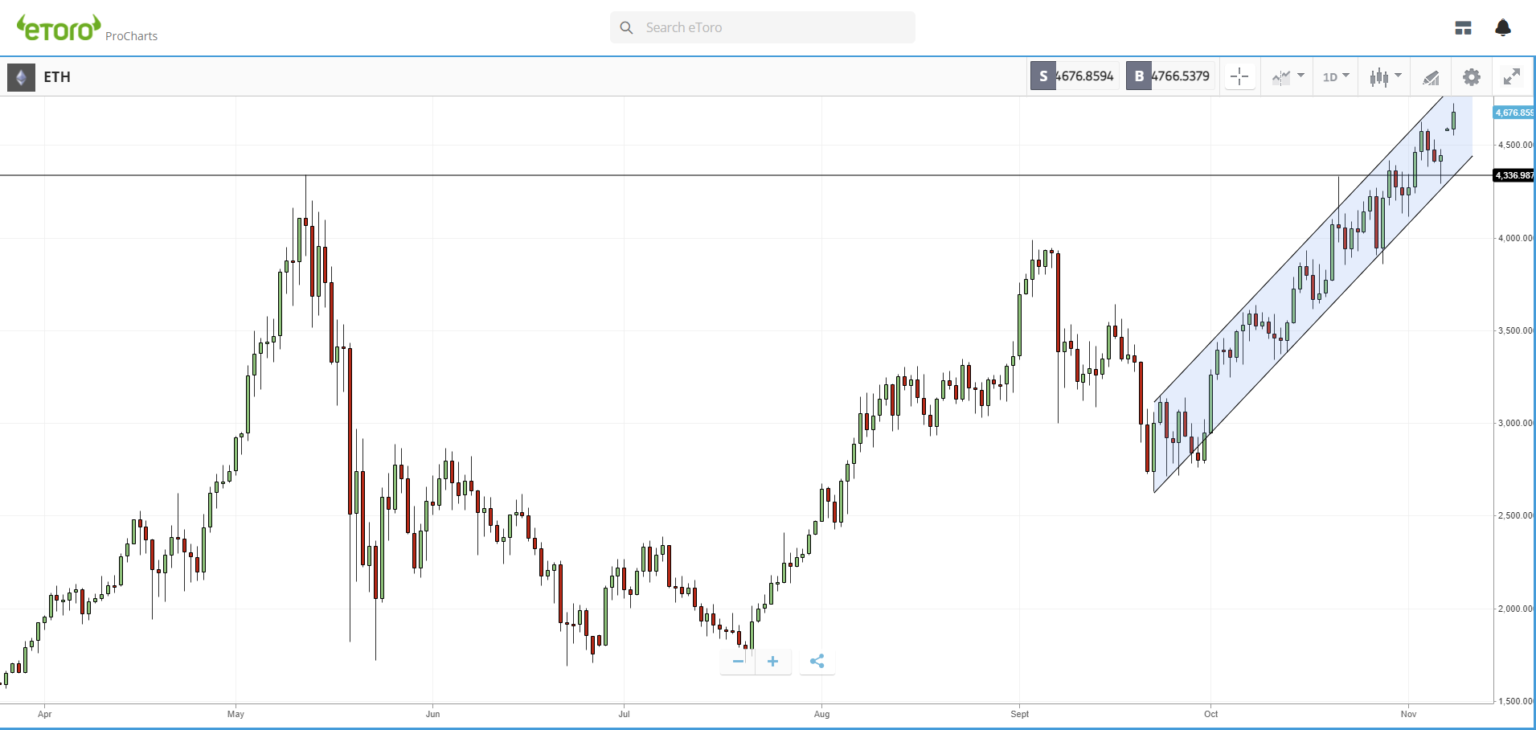Open notifications bell
1536x730 pixels.
1502,28
